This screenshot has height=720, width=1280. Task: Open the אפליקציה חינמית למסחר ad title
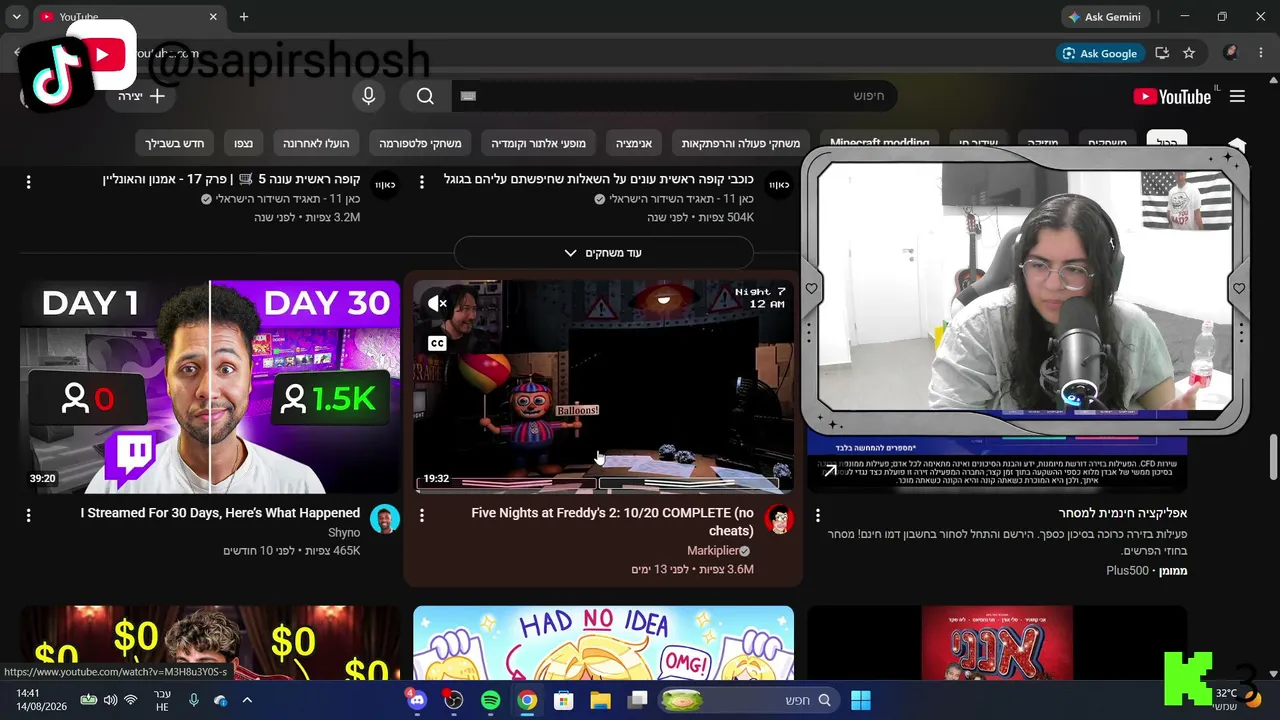pos(1123,513)
